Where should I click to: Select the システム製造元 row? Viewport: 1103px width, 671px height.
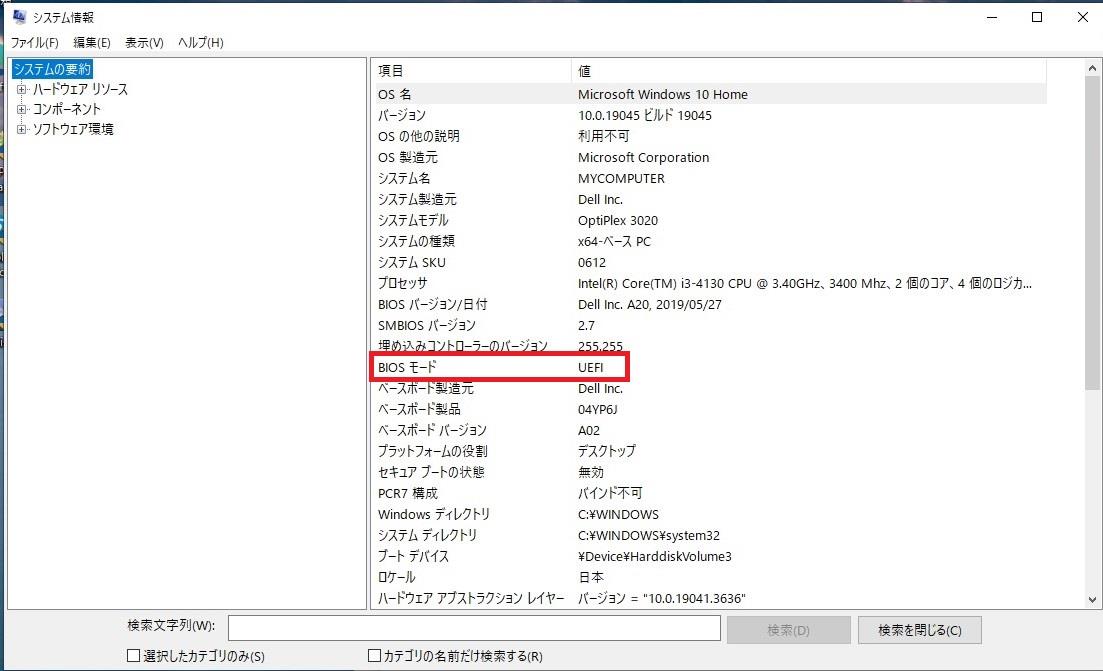click(709, 200)
